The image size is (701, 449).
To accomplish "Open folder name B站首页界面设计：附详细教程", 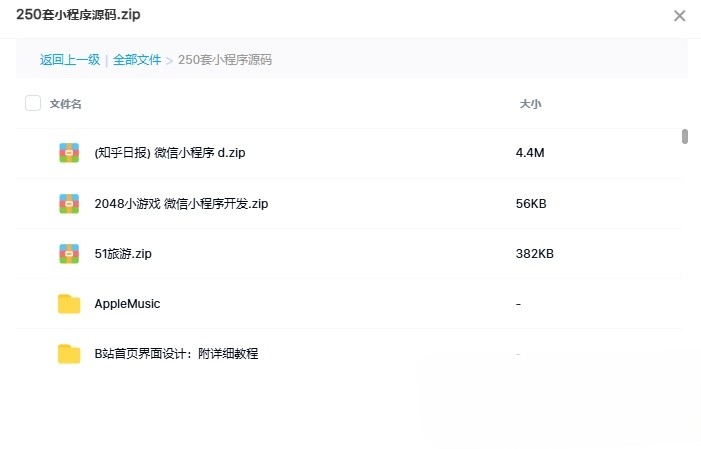I will pos(176,354).
